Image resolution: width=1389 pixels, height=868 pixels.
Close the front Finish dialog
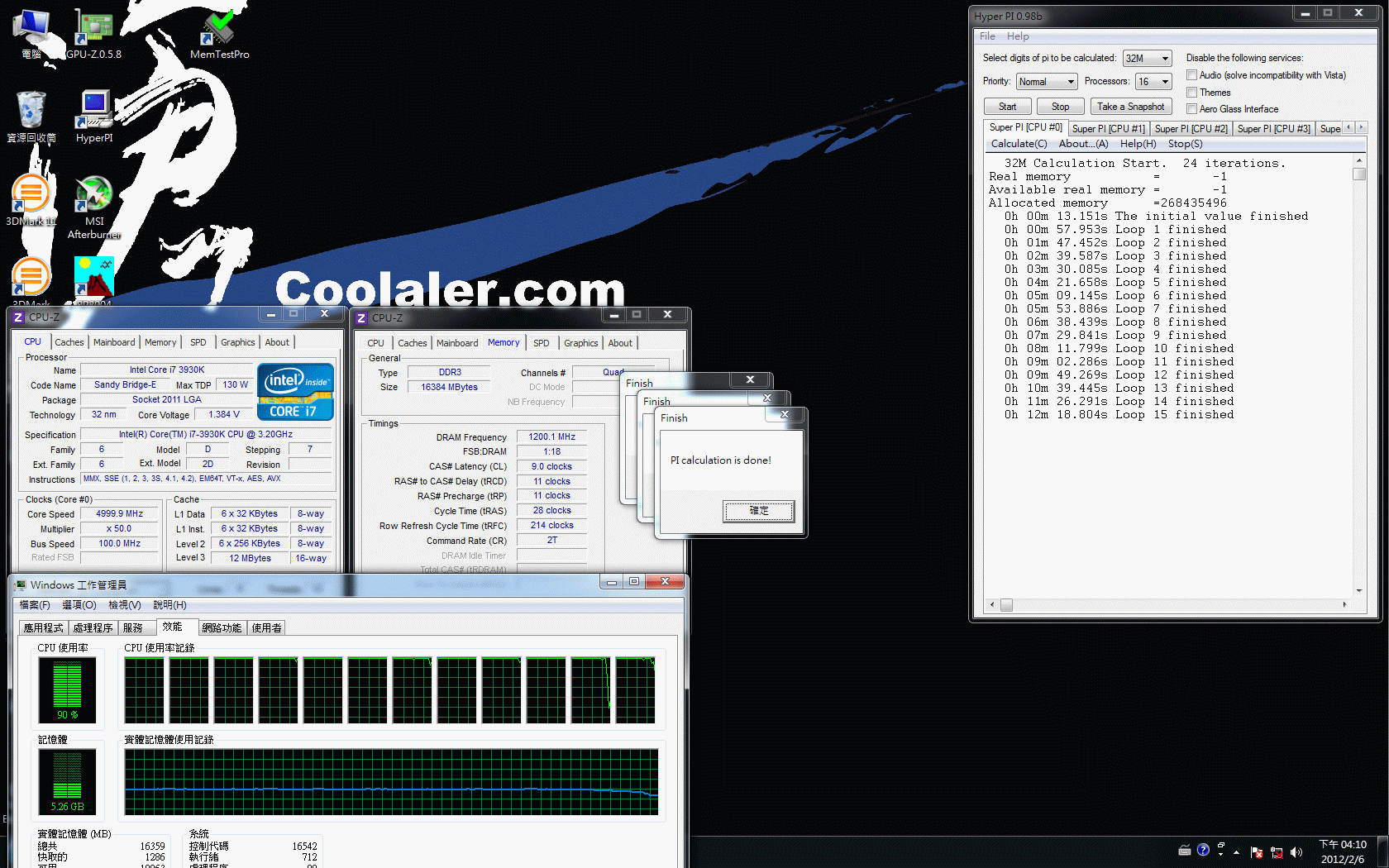(785, 414)
